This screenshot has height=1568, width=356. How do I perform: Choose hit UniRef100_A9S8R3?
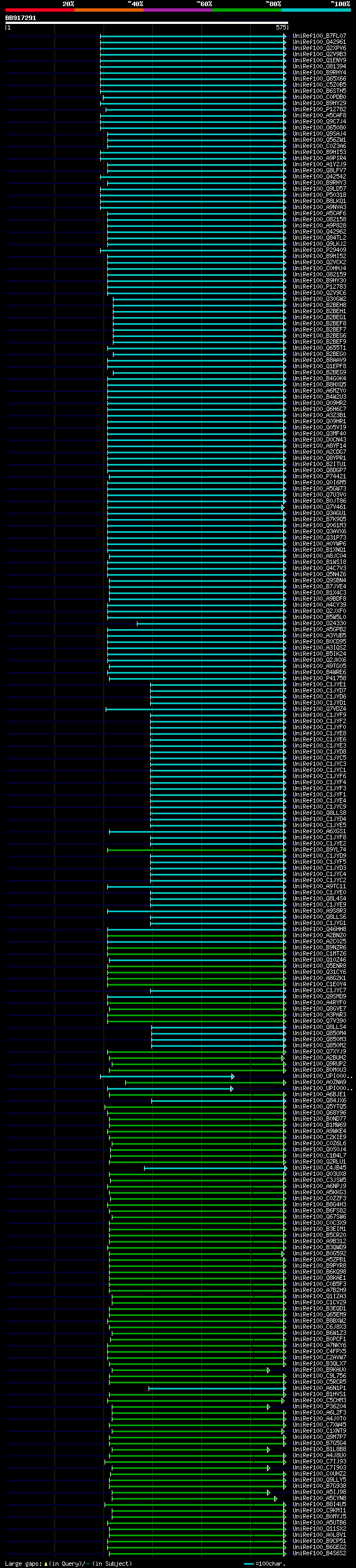coord(319,911)
